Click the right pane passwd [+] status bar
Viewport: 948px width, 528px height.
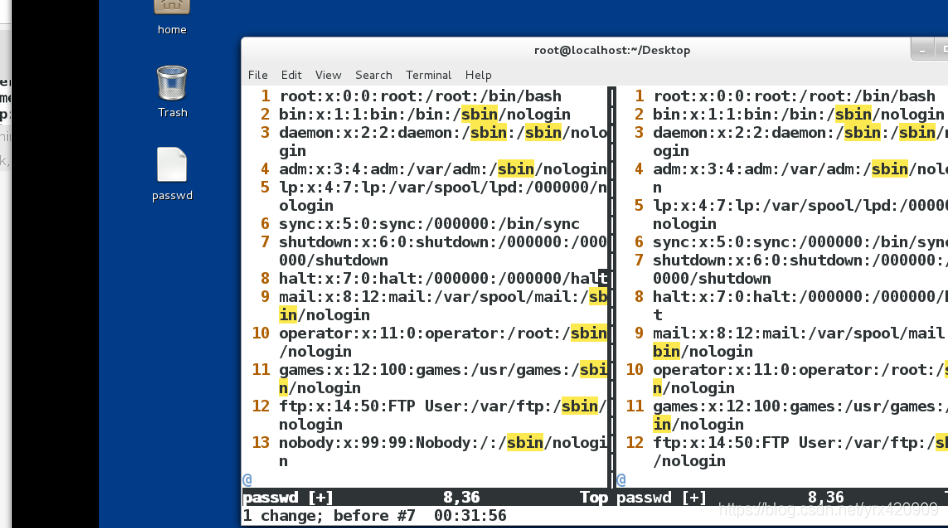click(782, 497)
